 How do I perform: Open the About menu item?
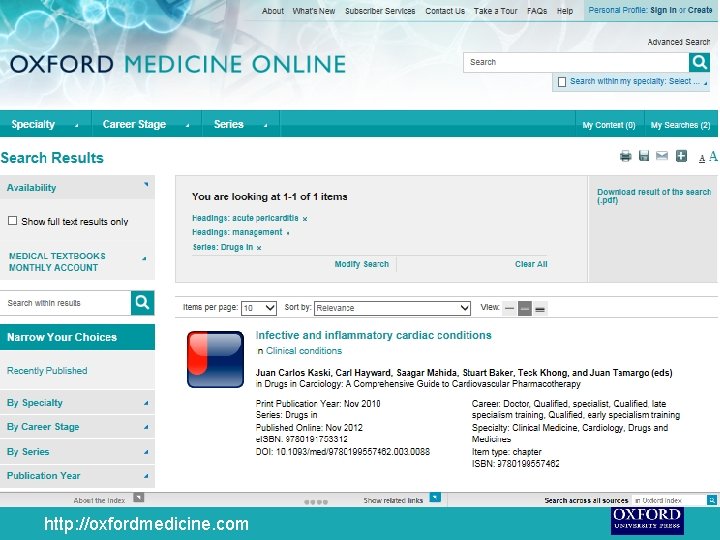point(273,11)
